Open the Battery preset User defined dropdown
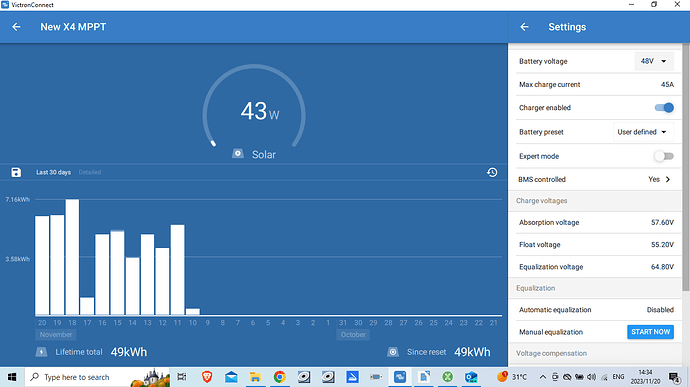 643,132
